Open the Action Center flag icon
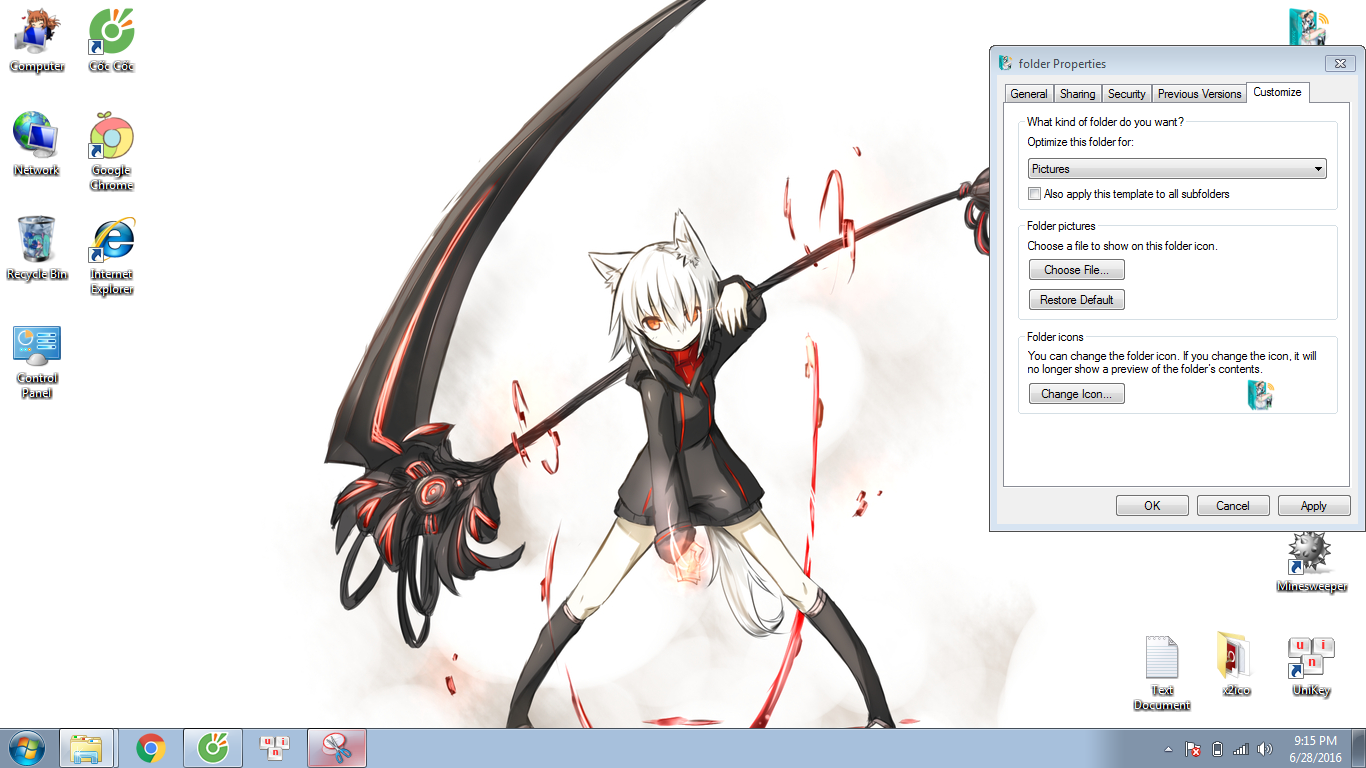The image size is (1366, 768). [1192, 749]
